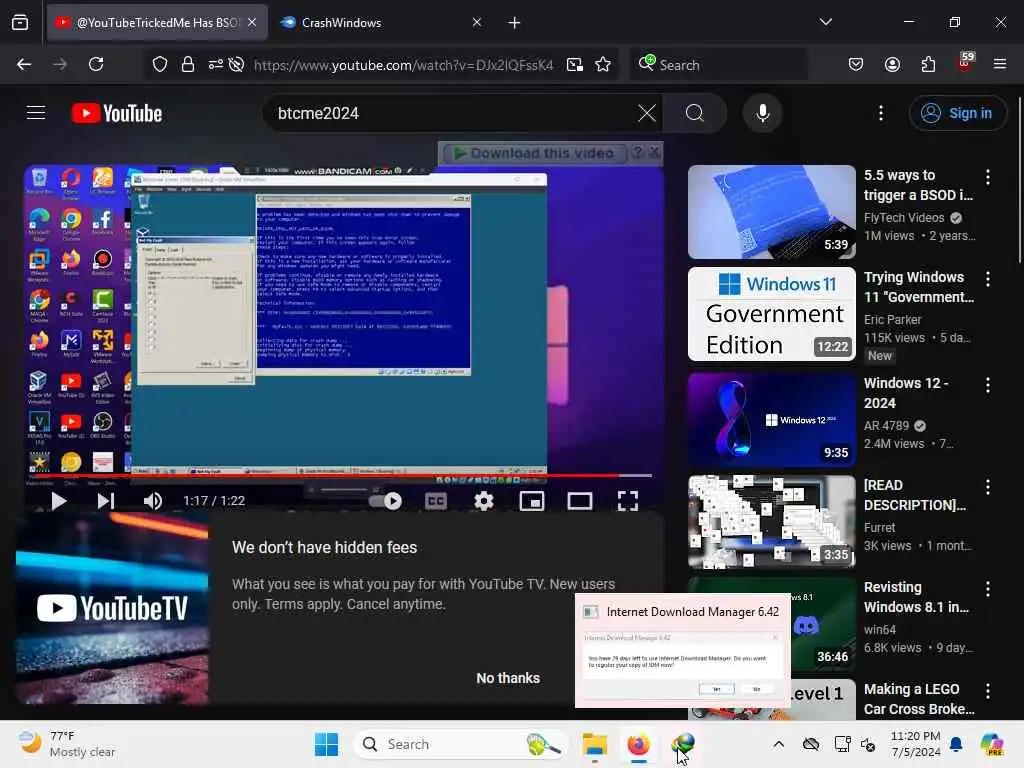The height and width of the screenshot is (768, 1024).
Task: Close the IDM download panel
Action: tap(654, 153)
